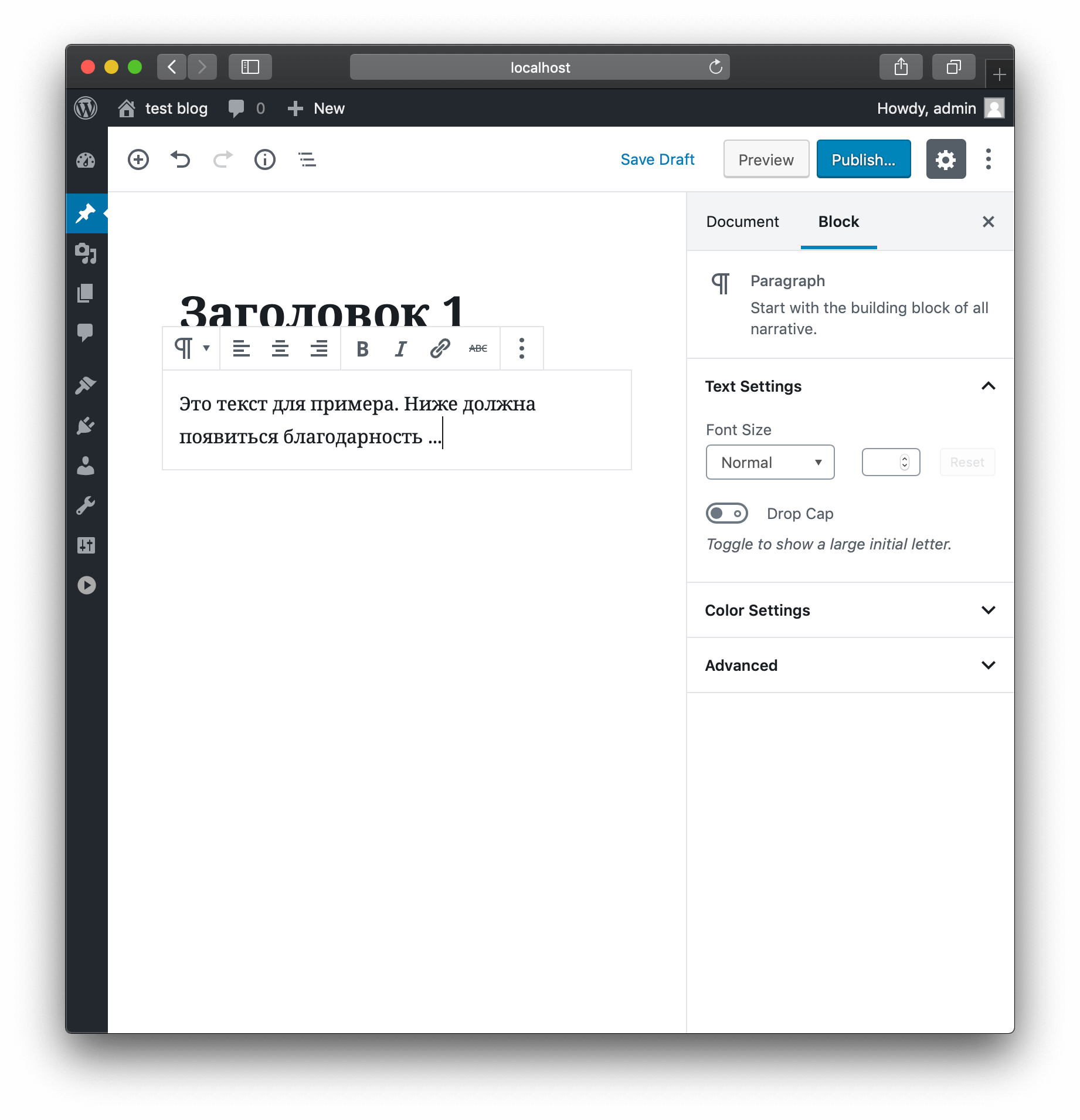This screenshot has height=1120, width=1080.
Task: Insert a link using the chain icon
Action: tap(439, 348)
